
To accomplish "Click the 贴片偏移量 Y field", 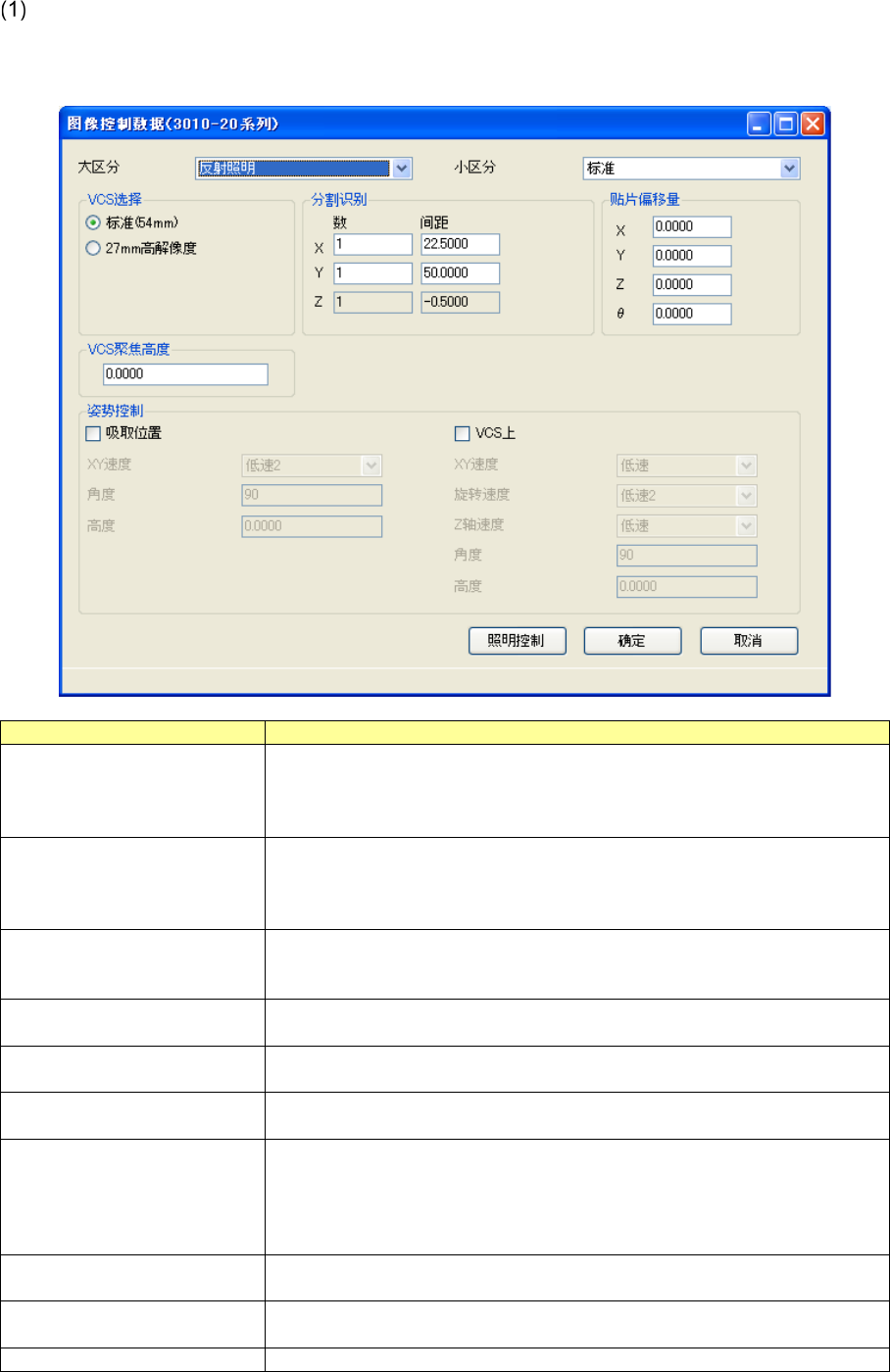I will [692, 256].
